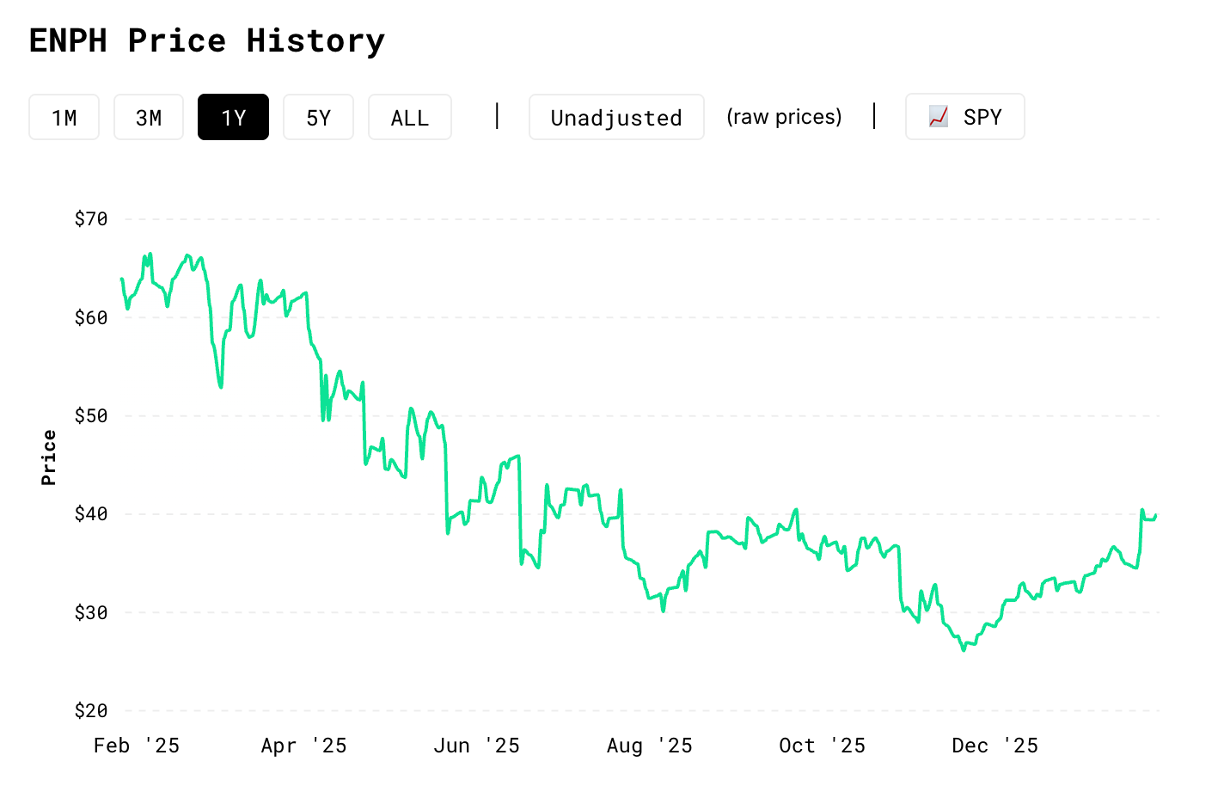Viewport: 1224px width, 798px height.
Task: Enable the SPY comparison overlay
Action: pyautogui.click(x=965, y=117)
